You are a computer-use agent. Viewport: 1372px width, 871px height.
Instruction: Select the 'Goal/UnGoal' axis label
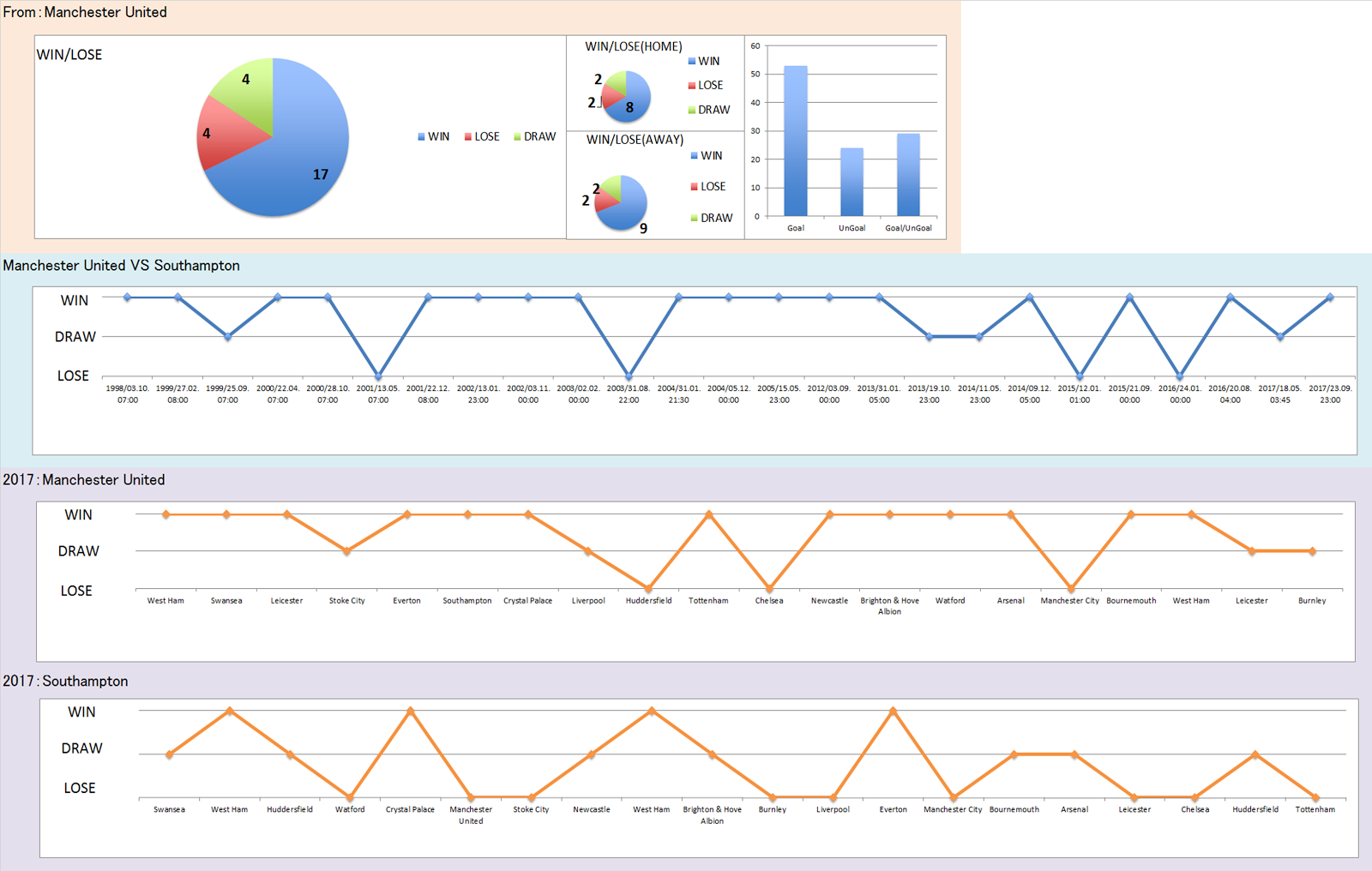coord(908,228)
